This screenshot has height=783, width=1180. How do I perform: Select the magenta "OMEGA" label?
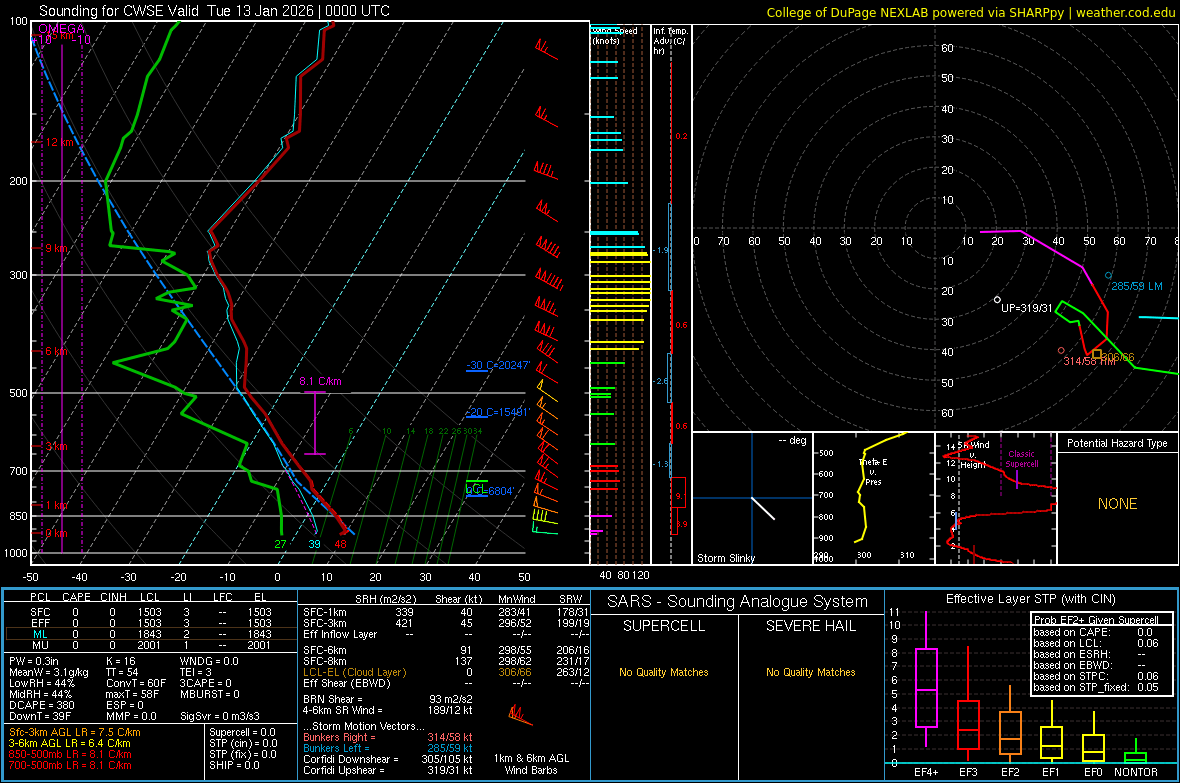61,29
